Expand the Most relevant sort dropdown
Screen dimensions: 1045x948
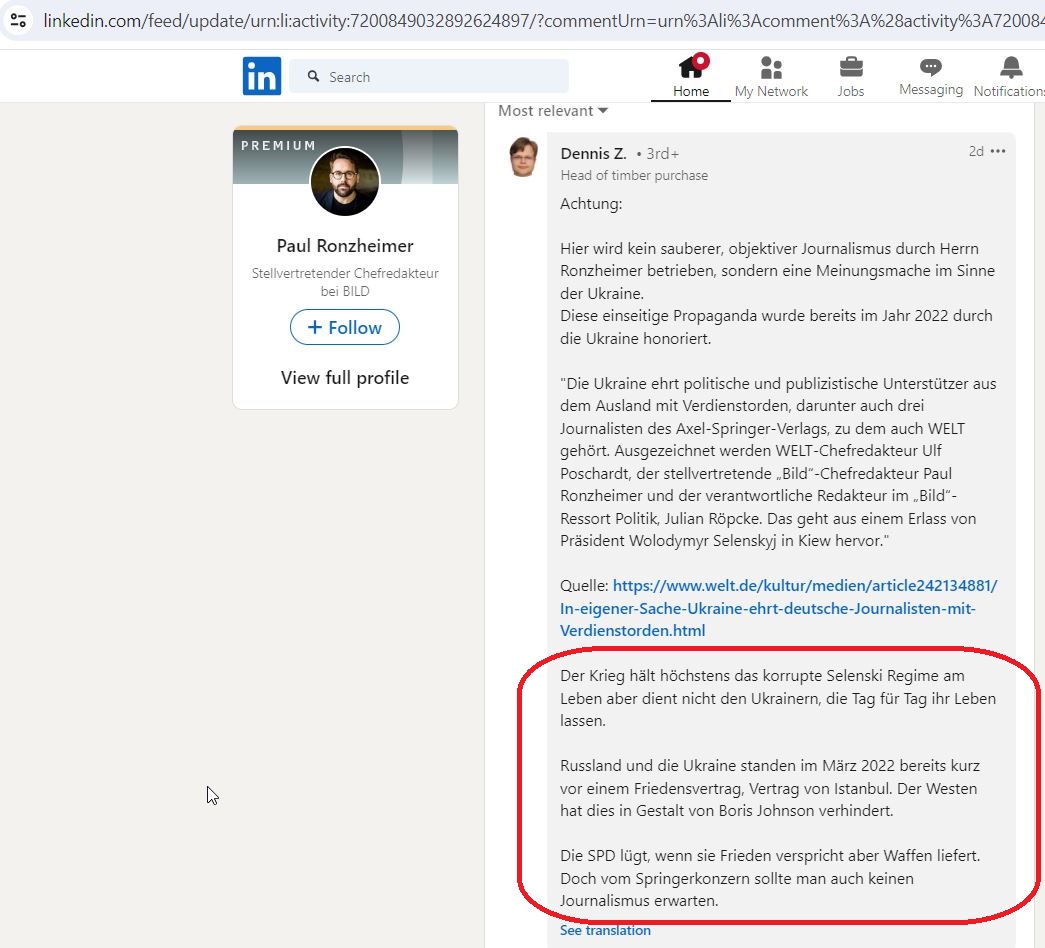pos(552,111)
